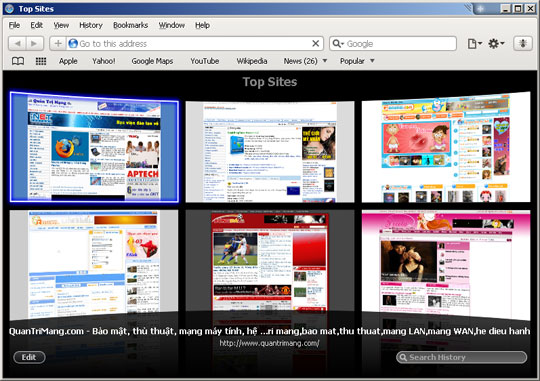Screen dimensions: 540x381
Task: Go forward with the forward arrow button
Action: tap(34, 44)
